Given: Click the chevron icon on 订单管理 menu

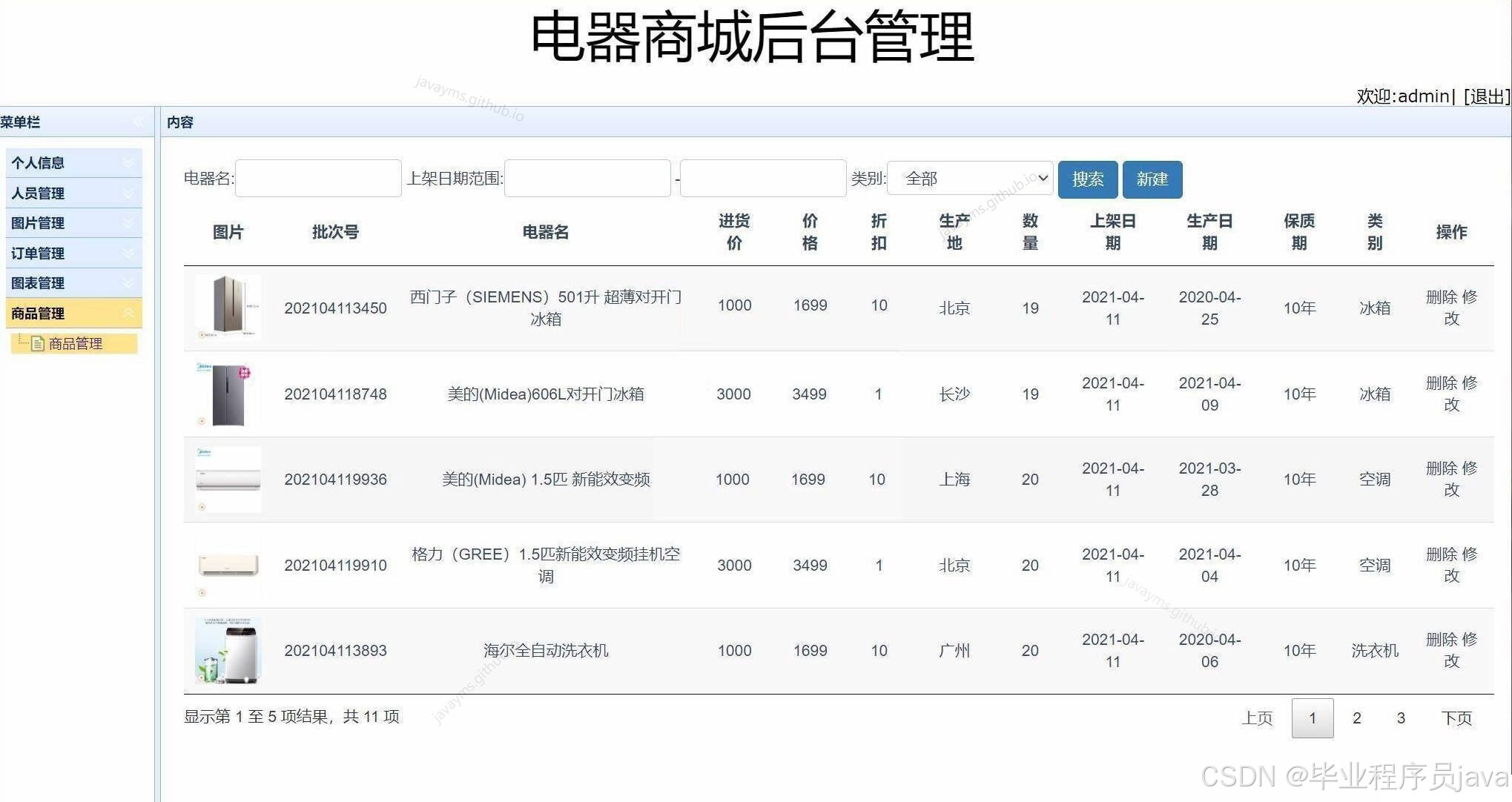Looking at the screenshot, I should pos(128,253).
